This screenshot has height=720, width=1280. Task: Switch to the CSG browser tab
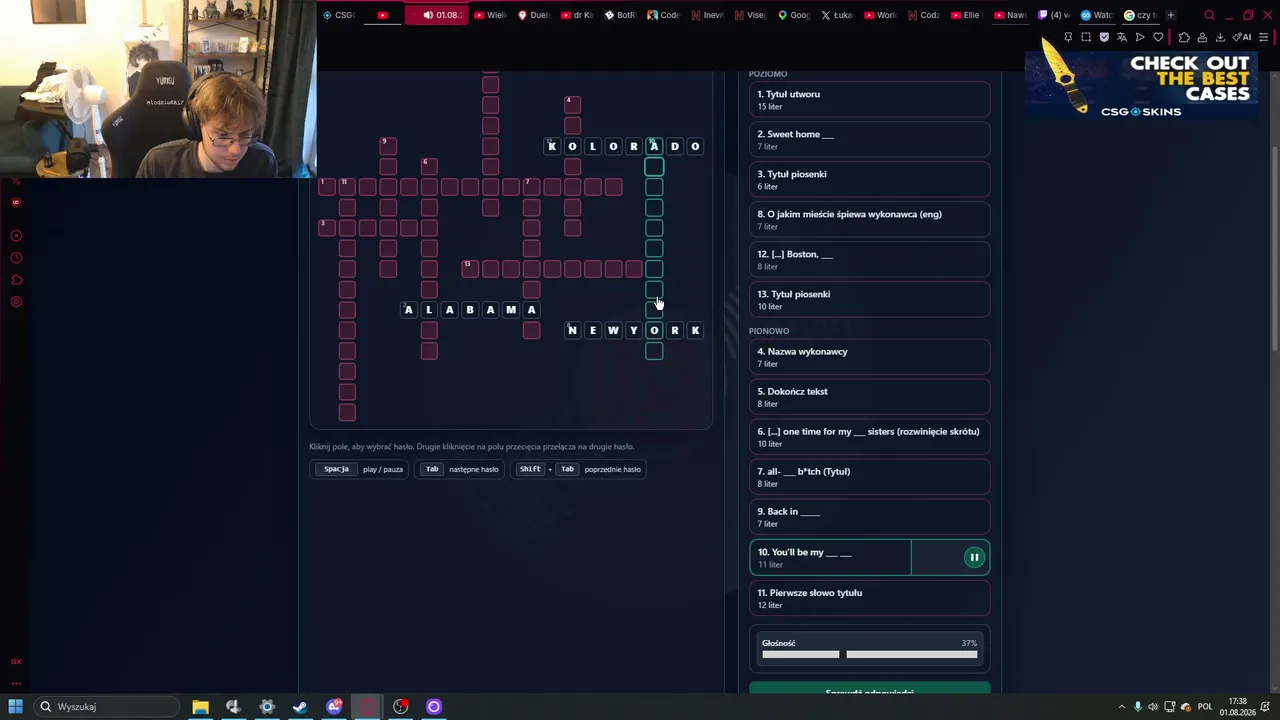tap(340, 15)
